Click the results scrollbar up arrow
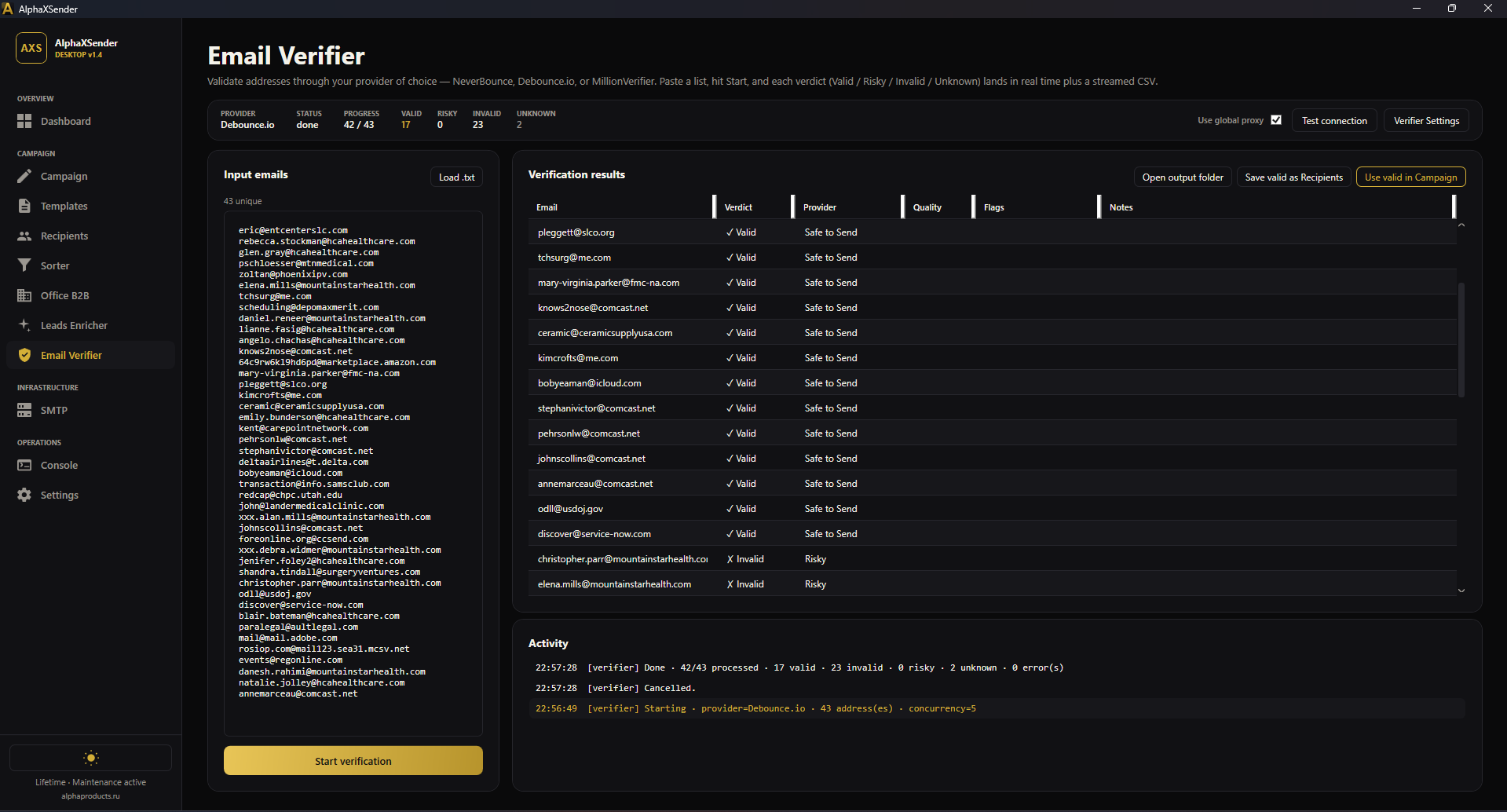The image size is (1507, 812). point(1461,225)
